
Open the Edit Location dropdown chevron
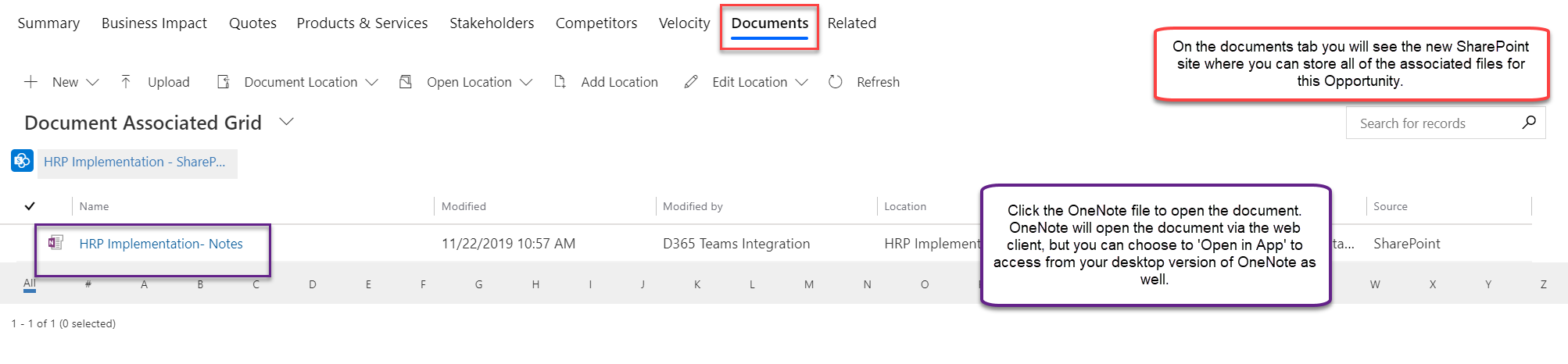coord(801,82)
